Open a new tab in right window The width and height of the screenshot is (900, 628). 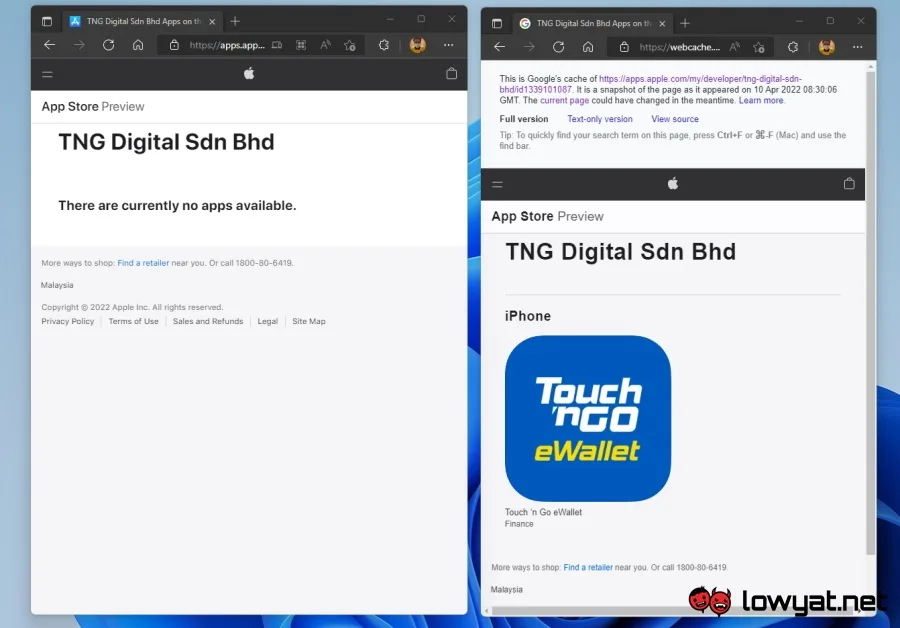pyautogui.click(x=685, y=24)
